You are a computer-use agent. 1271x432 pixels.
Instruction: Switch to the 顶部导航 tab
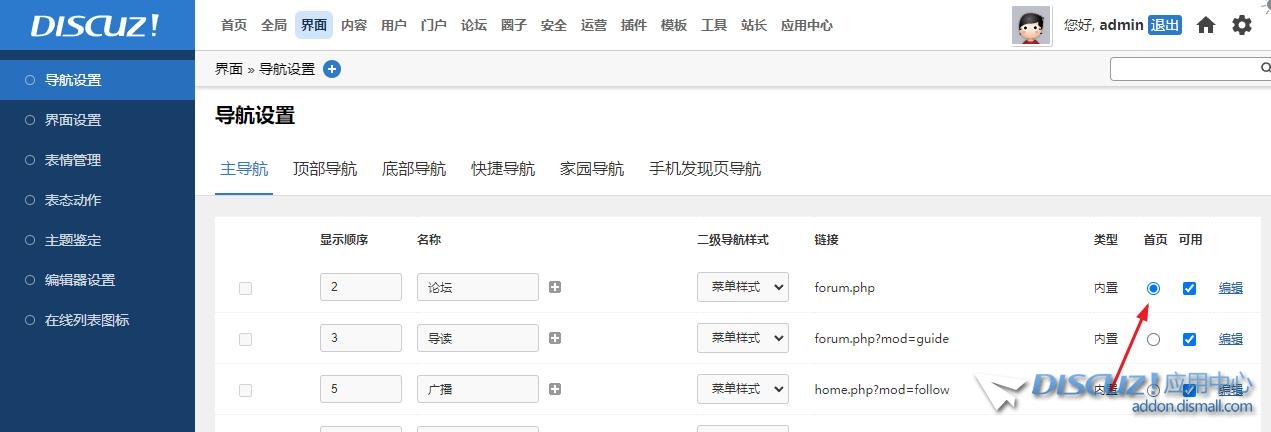pyautogui.click(x=324, y=169)
